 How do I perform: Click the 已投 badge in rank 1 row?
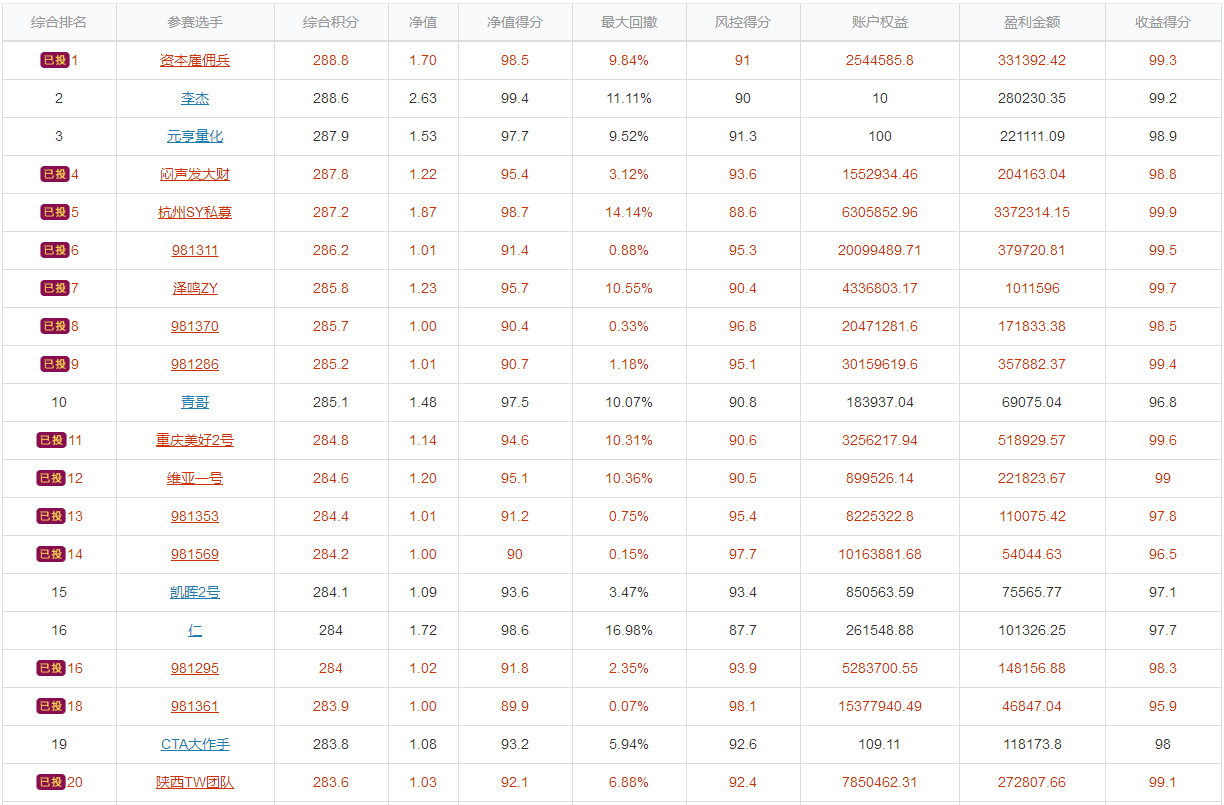point(54,60)
